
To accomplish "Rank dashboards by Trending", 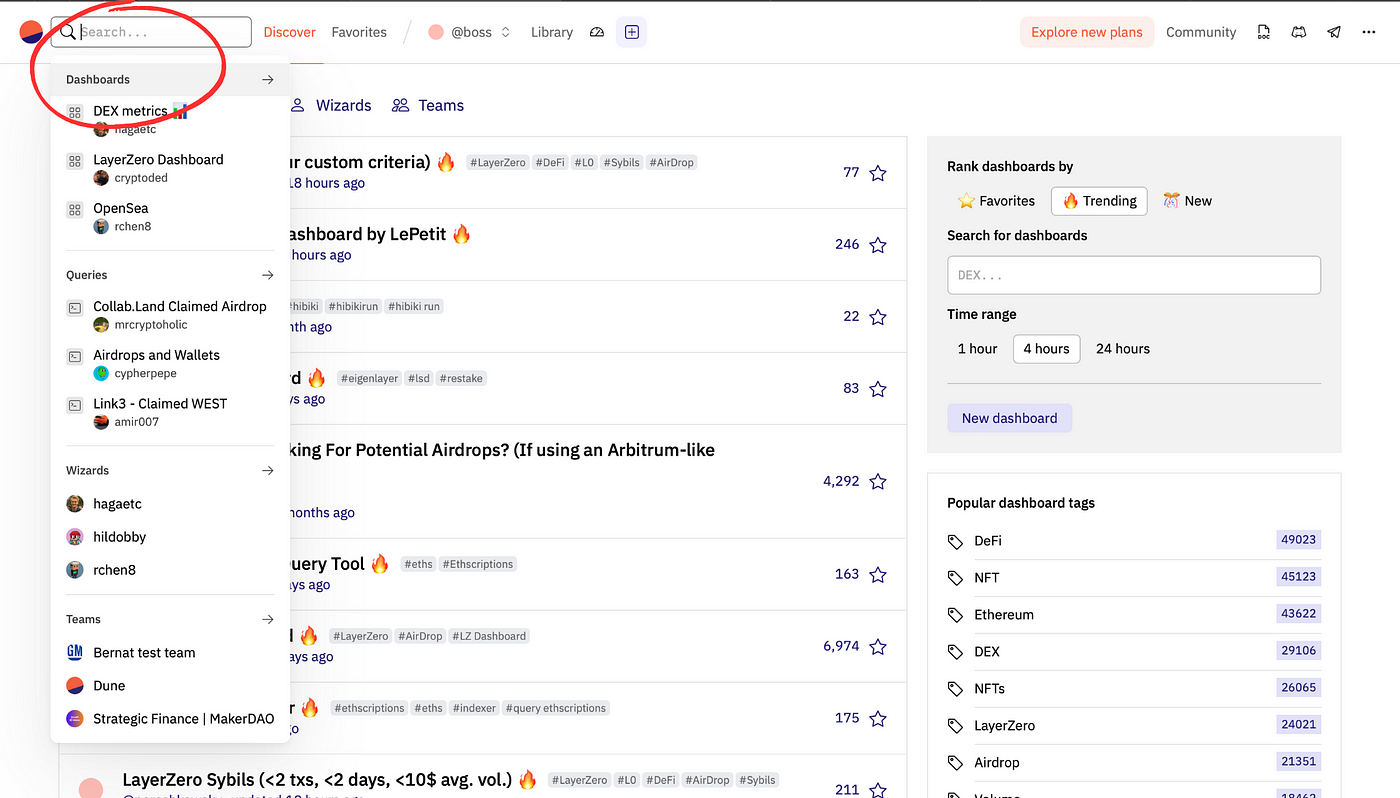I will pos(1099,201).
